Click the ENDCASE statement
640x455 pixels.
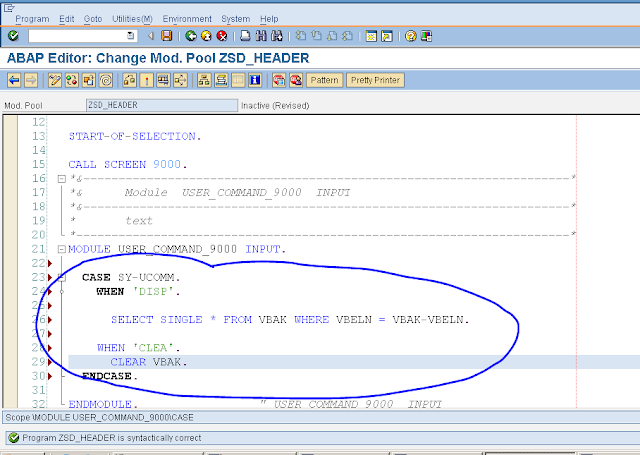[x=110, y=376]
